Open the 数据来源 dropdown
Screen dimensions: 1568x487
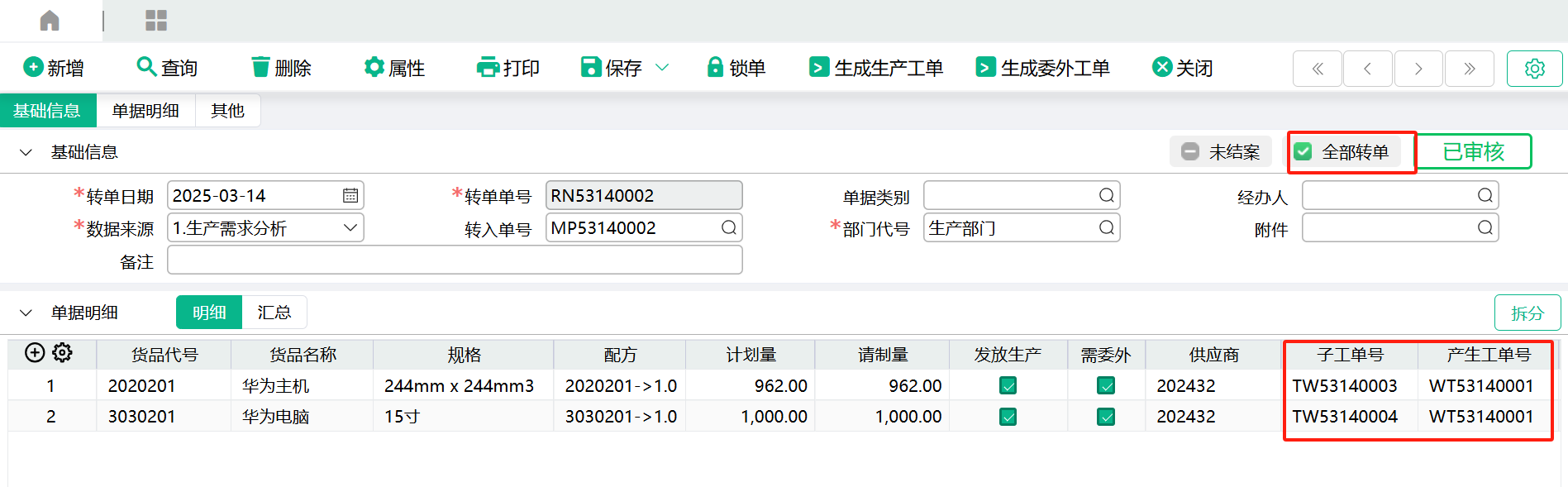tap(350, 228)
